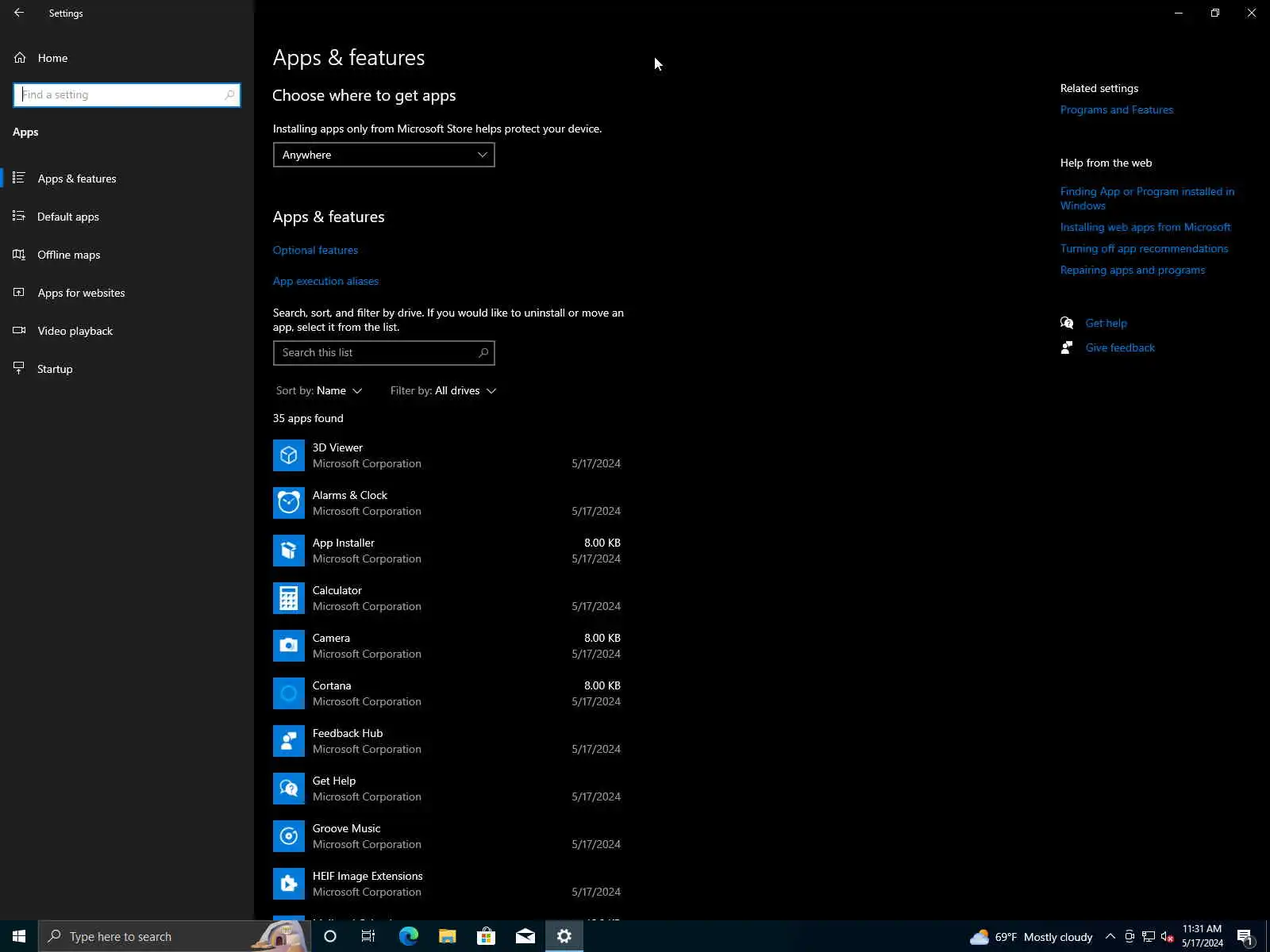The image size is (1270, 952).
Task: Click the HEIF Image Extensions app icon
Action: pos(289,884)
